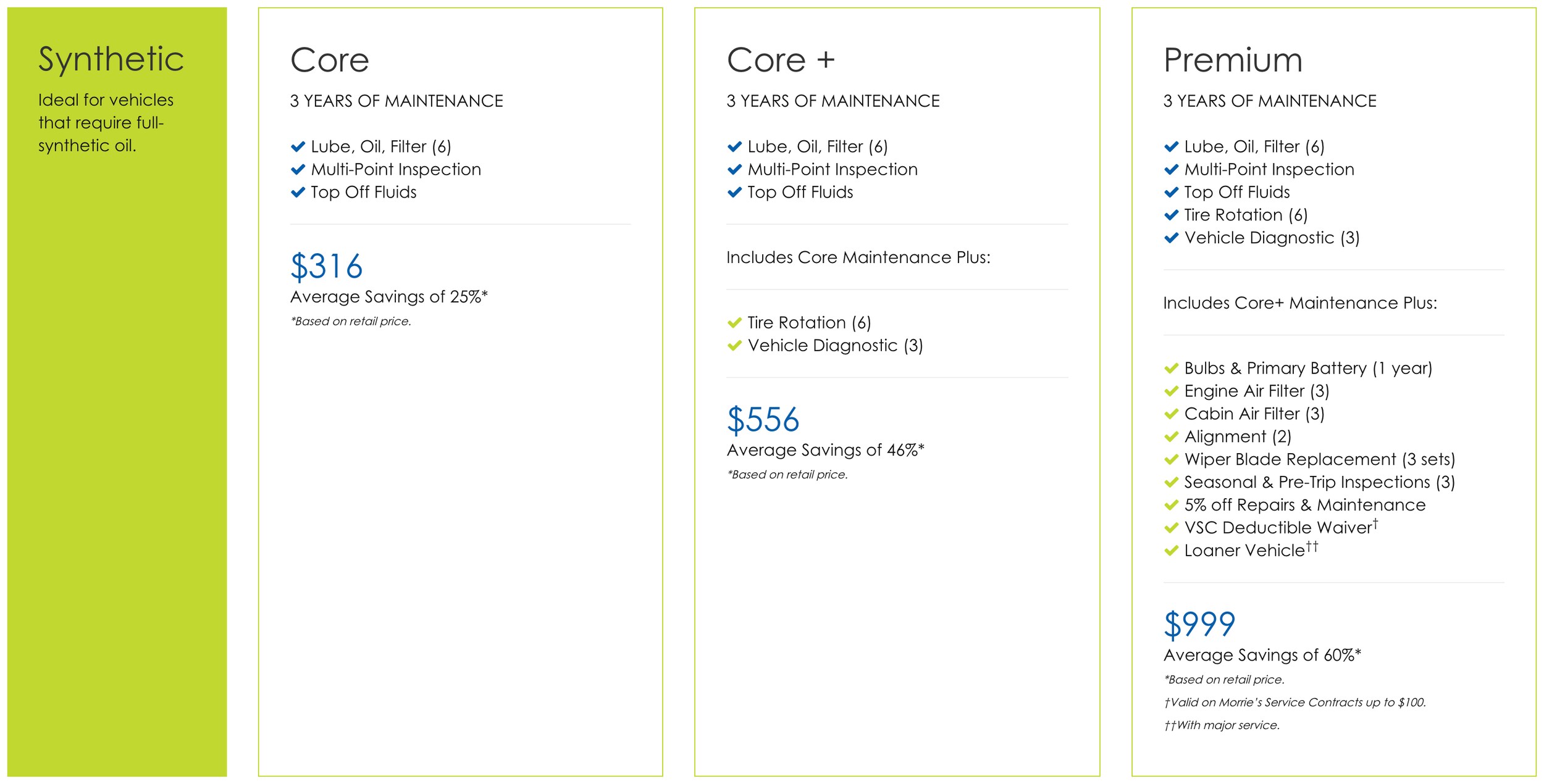
Task: Click the $999 Premium price
Action: click(1199, 625)
